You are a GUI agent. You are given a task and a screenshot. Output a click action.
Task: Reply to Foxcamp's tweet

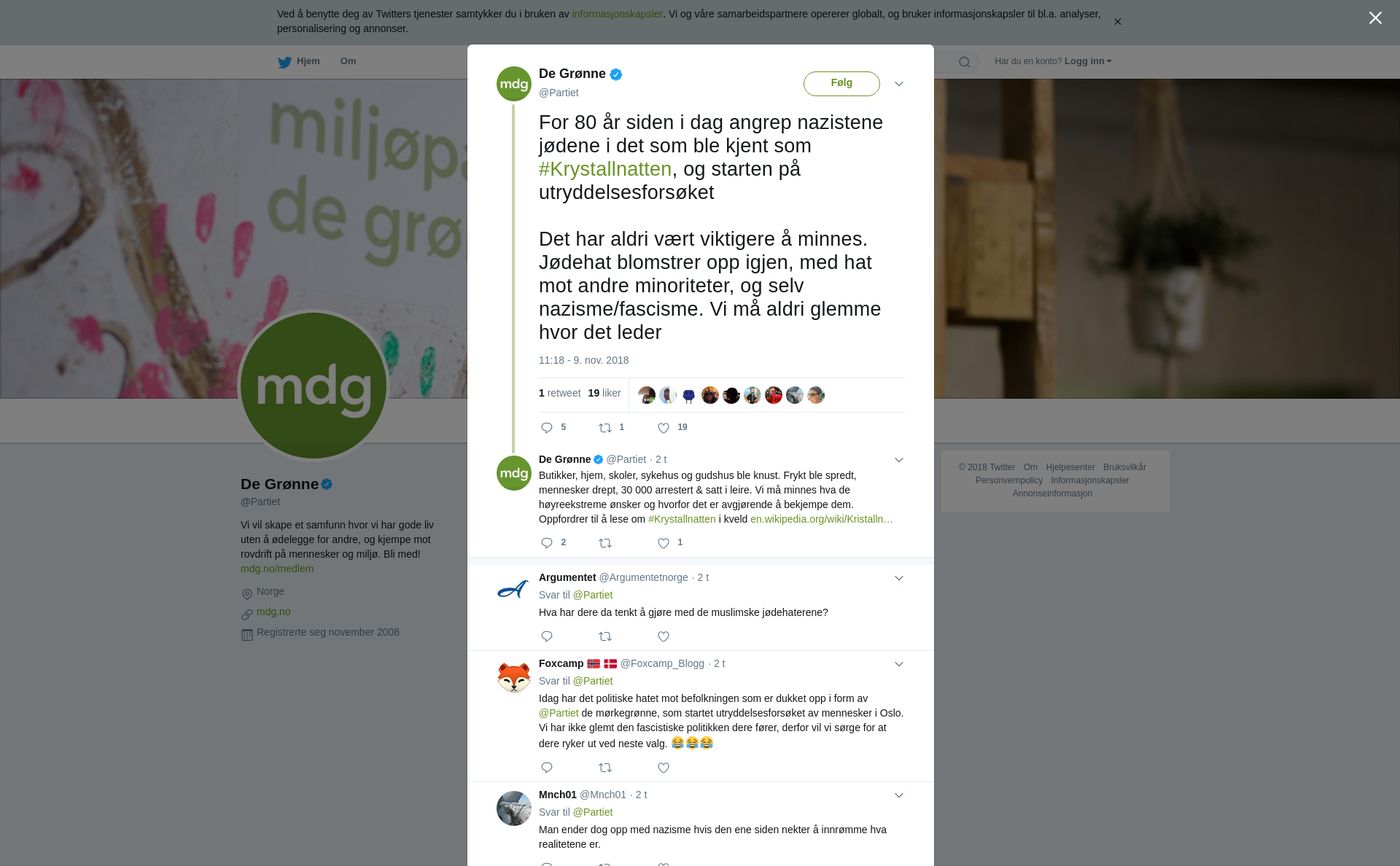point(547,768)
